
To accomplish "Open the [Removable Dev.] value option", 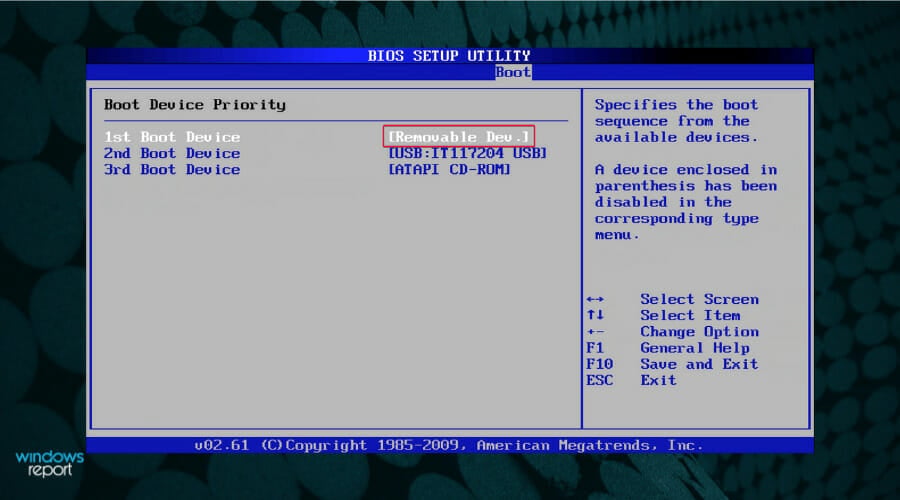I will tap(459, 137).
